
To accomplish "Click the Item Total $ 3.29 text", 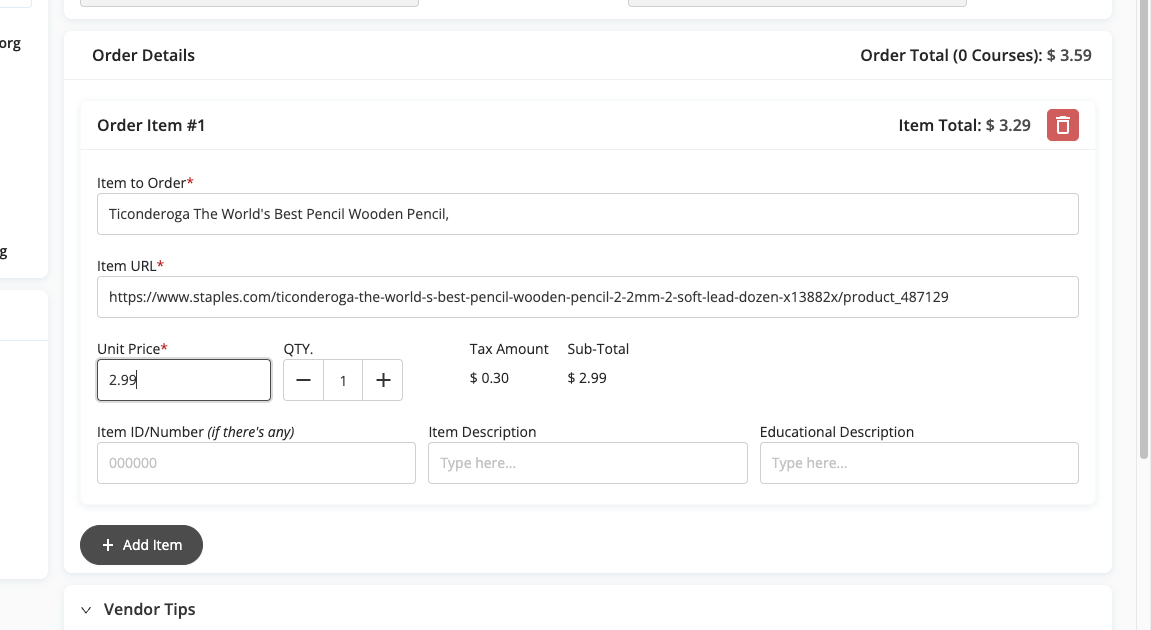I will (965, 126).
